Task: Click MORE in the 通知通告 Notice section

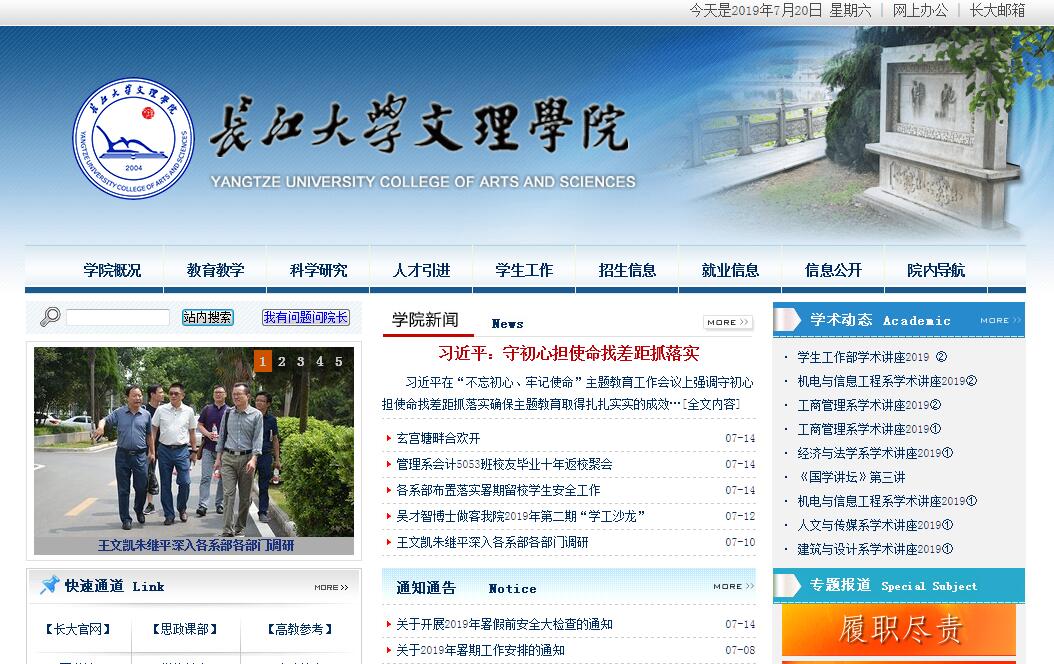Action: [733, 587]
